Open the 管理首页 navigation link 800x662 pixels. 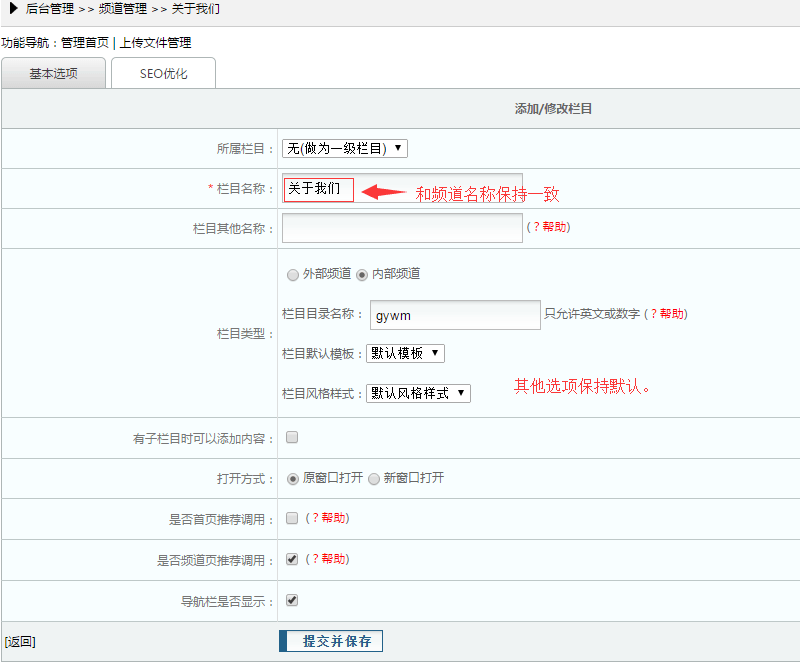pos(85,43)
